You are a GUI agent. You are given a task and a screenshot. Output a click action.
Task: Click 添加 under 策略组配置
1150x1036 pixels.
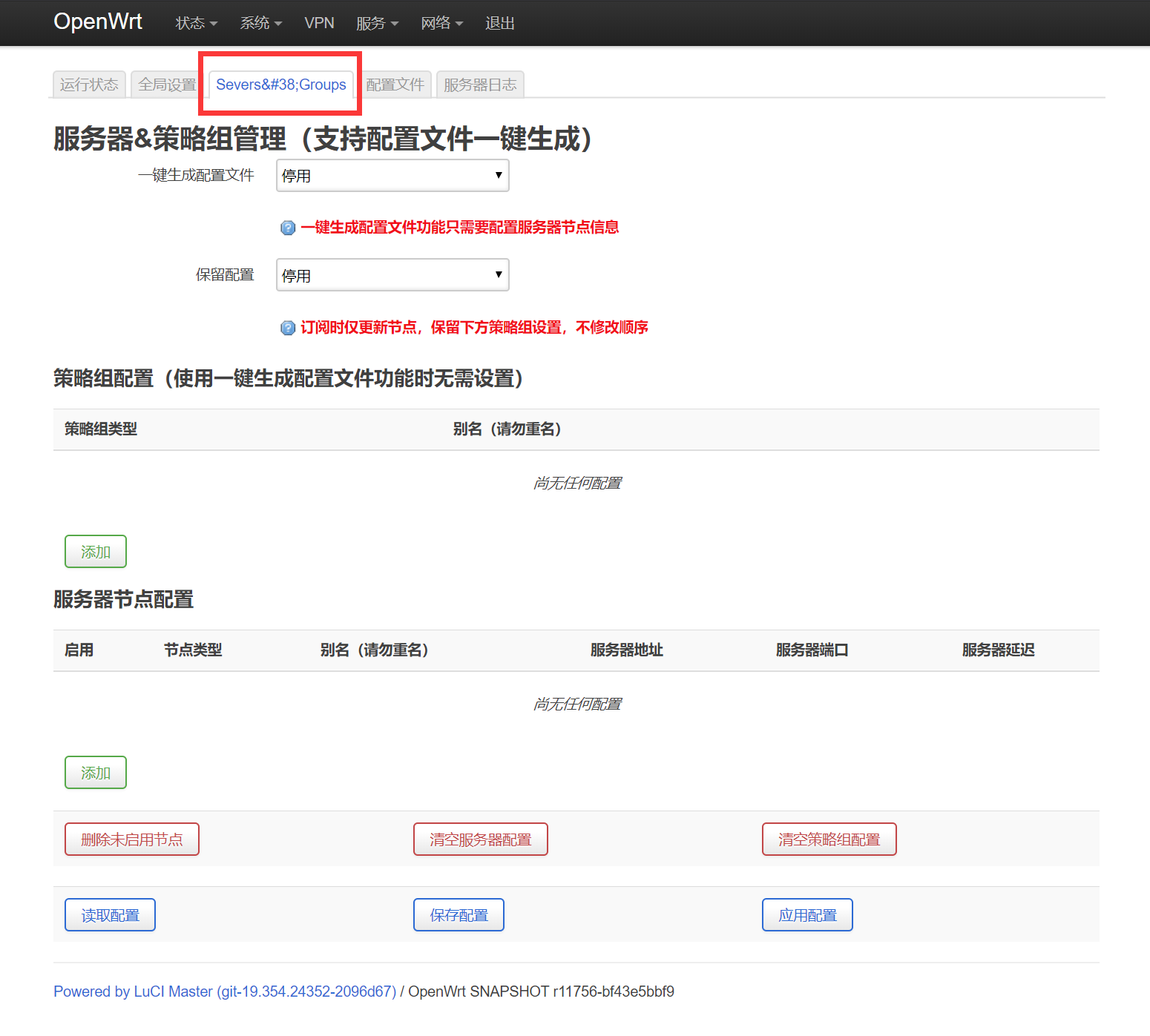[x=96, y=552]
